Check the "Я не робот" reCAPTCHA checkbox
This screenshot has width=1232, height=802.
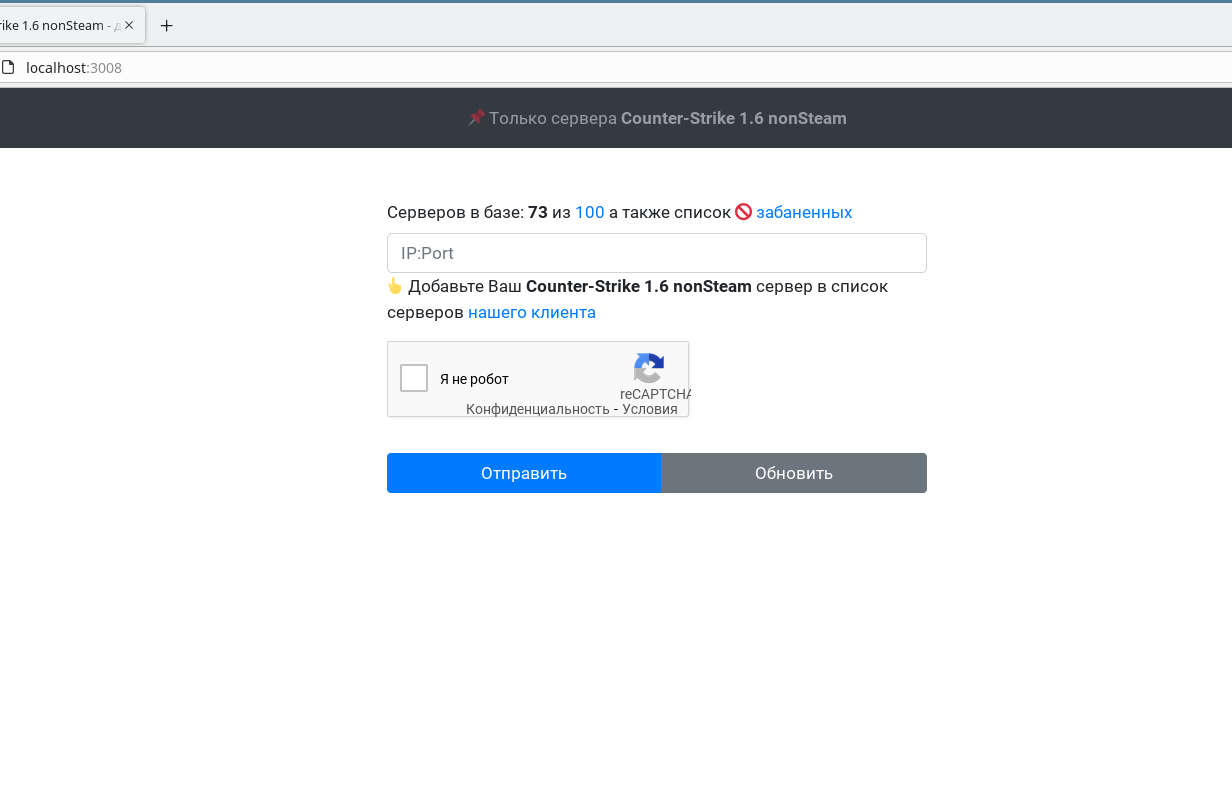[414, 378]
